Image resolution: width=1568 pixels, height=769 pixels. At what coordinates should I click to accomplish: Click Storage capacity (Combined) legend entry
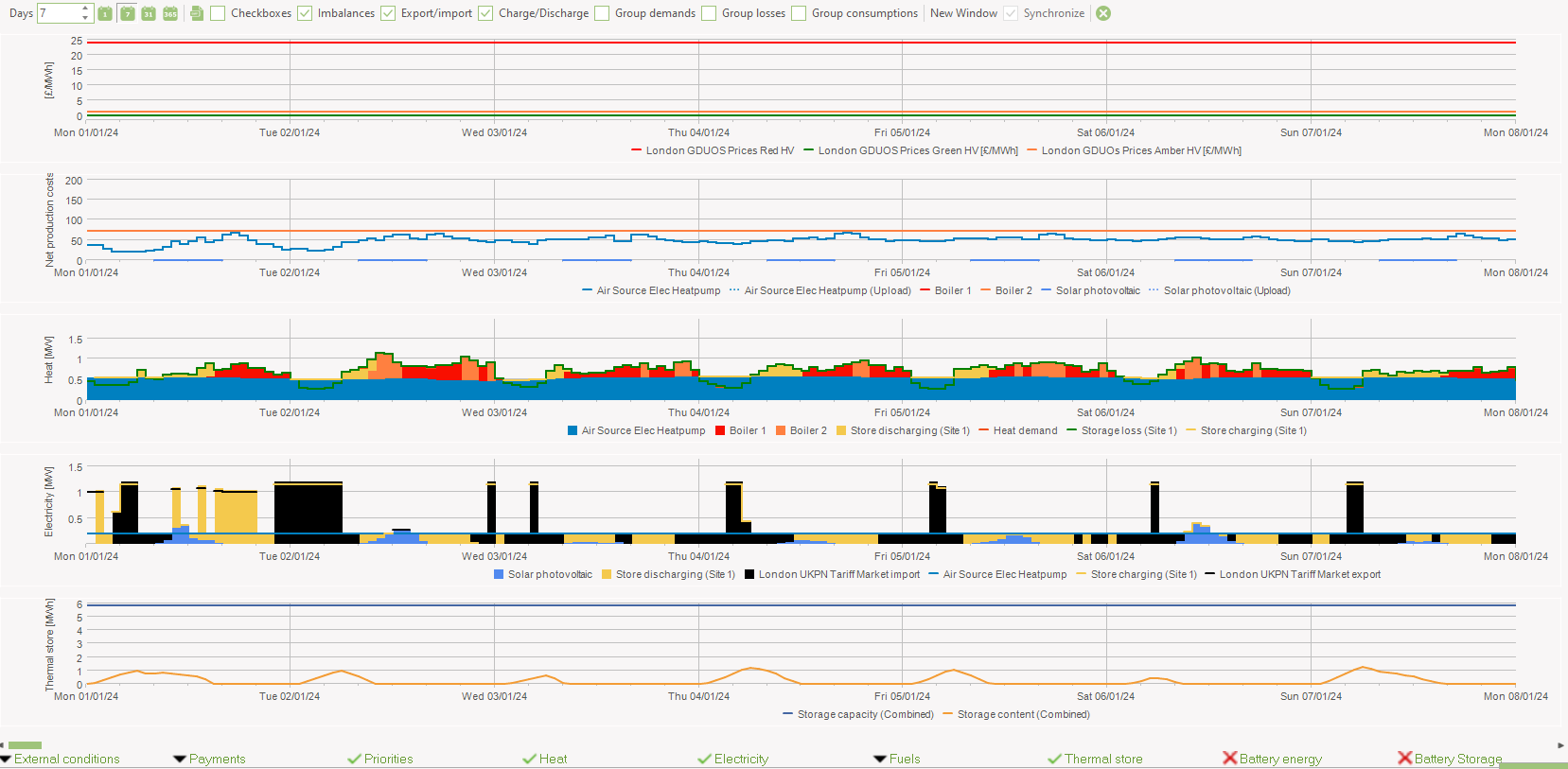858,714
